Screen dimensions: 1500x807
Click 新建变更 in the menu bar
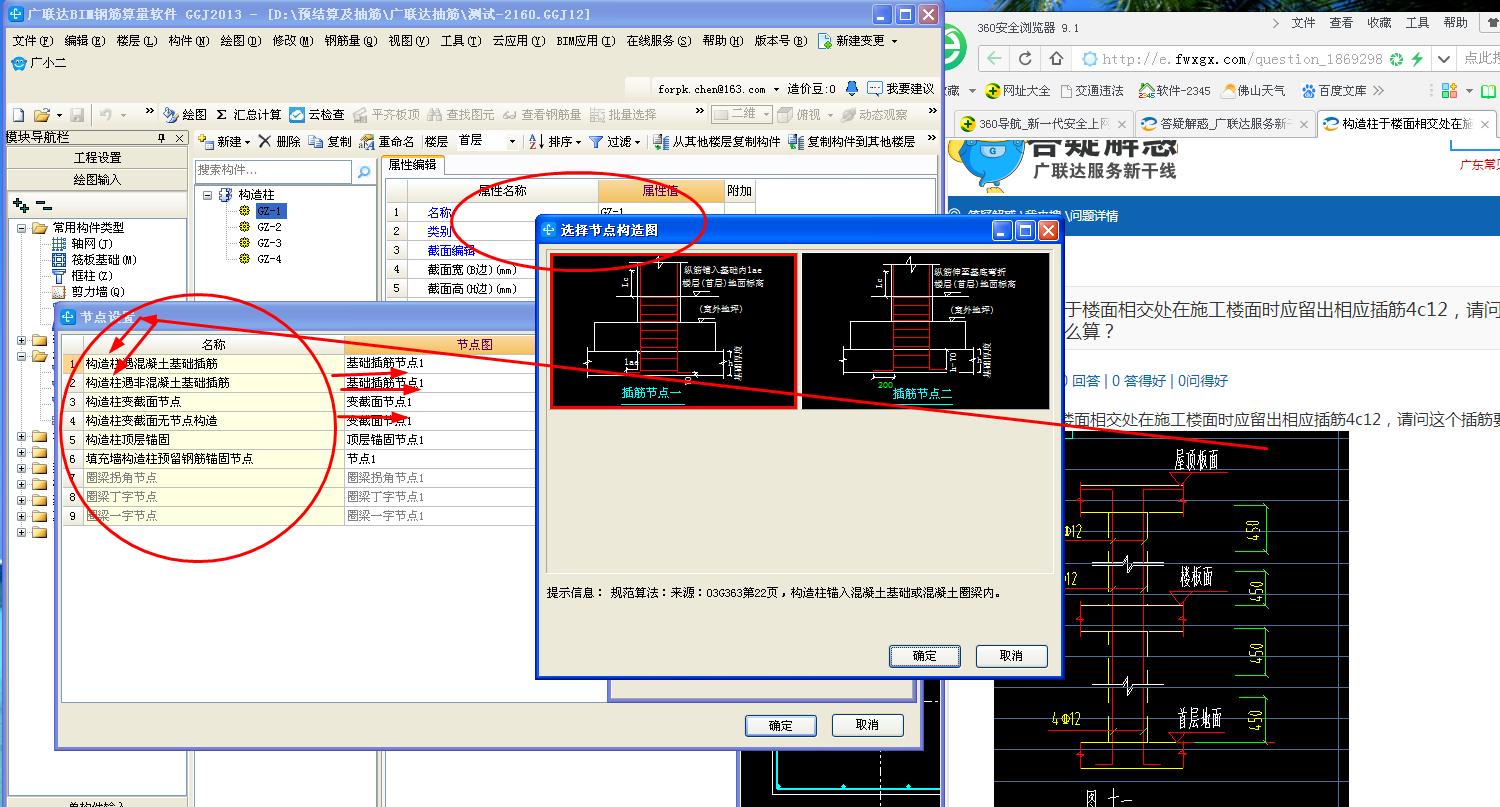point(858,41)
